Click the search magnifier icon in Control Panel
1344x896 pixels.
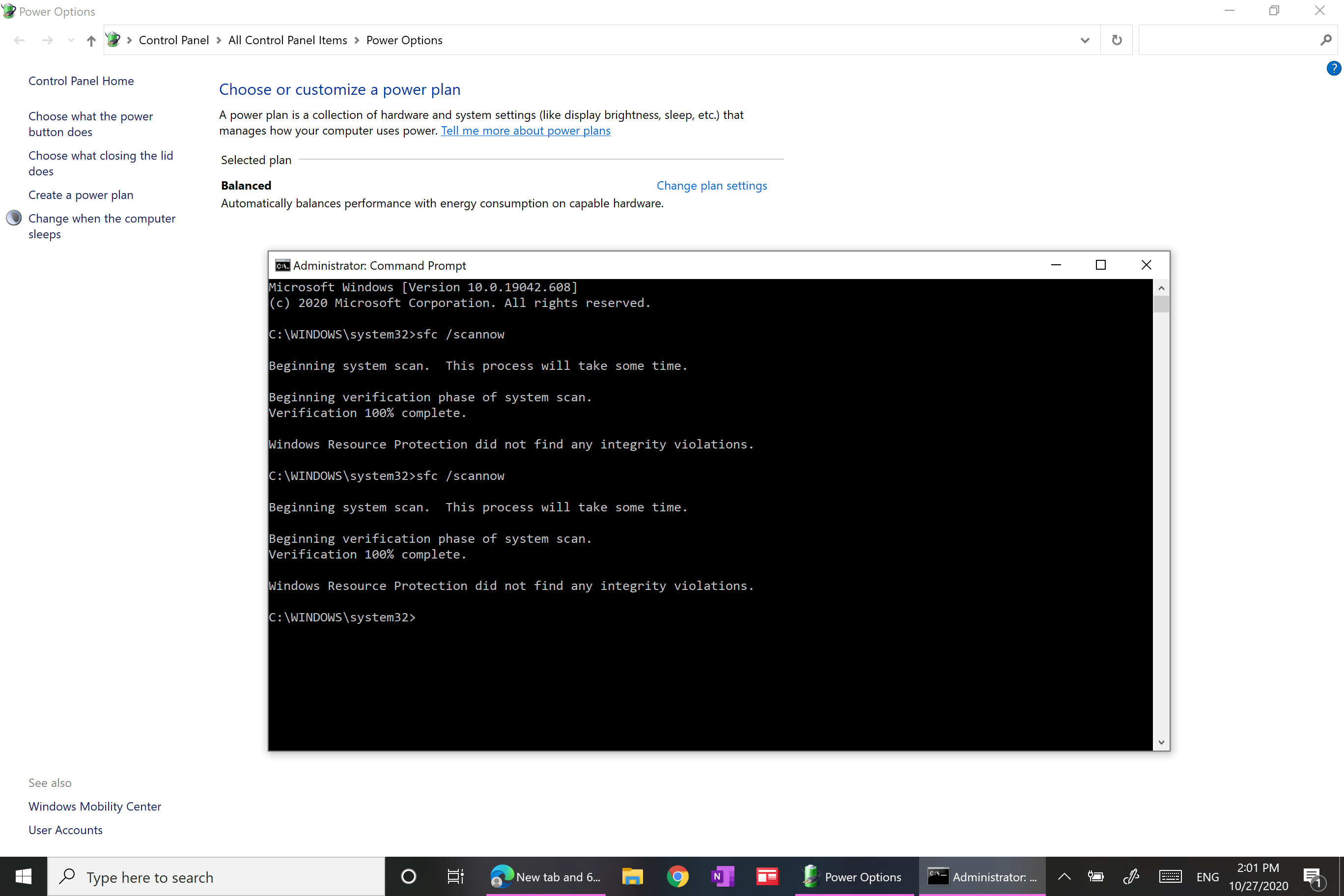point(1326,40)
